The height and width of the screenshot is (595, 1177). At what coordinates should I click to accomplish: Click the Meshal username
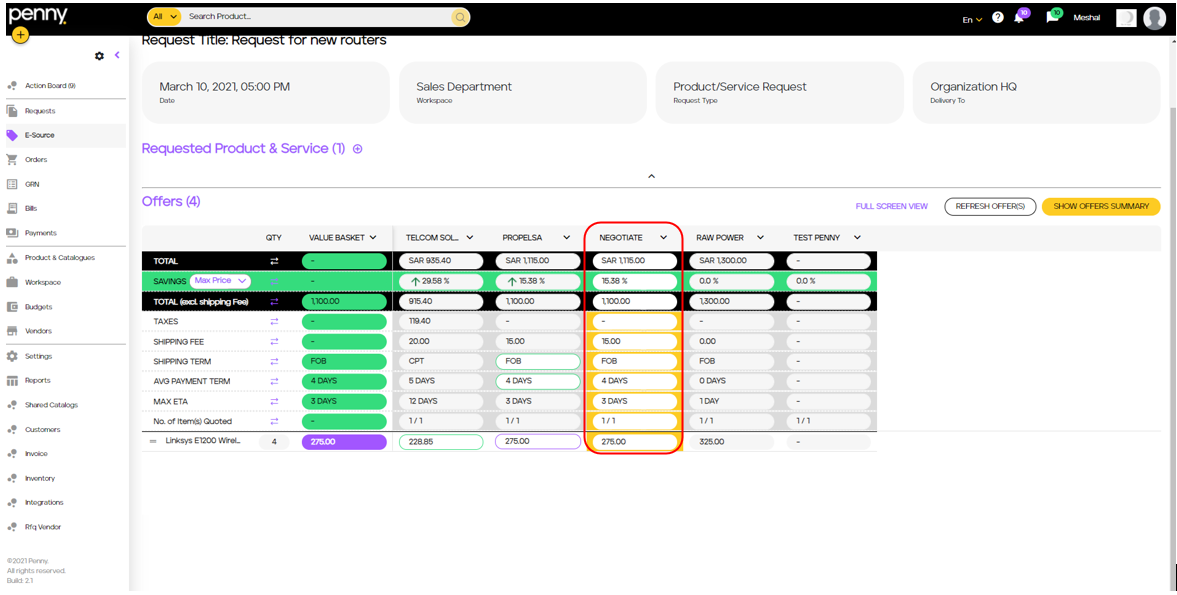(x=1087, y=17)
